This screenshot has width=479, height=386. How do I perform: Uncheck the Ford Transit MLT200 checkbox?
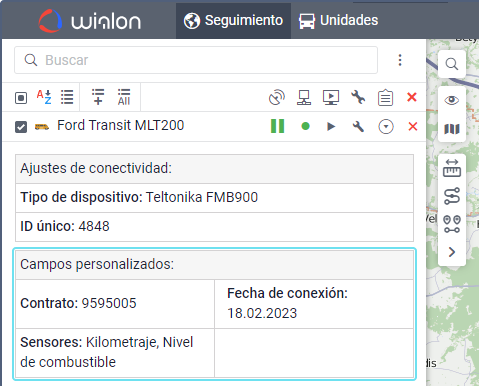tap(21, 127)
